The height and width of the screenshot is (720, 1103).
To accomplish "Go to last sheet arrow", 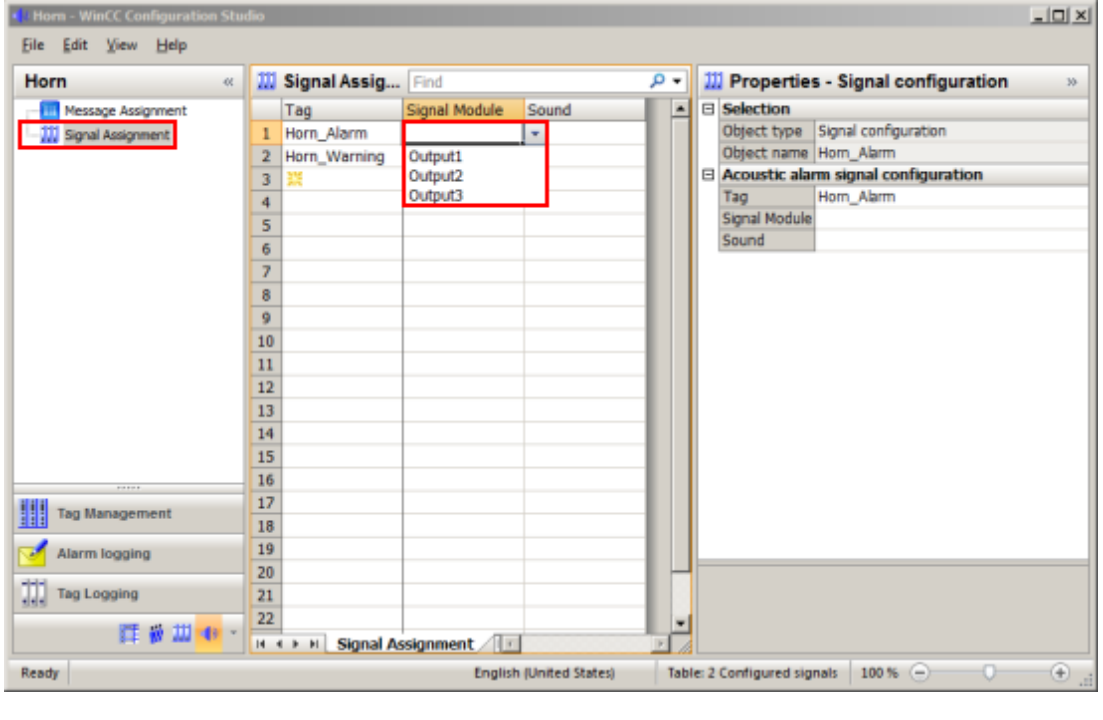I will [314, 643].
